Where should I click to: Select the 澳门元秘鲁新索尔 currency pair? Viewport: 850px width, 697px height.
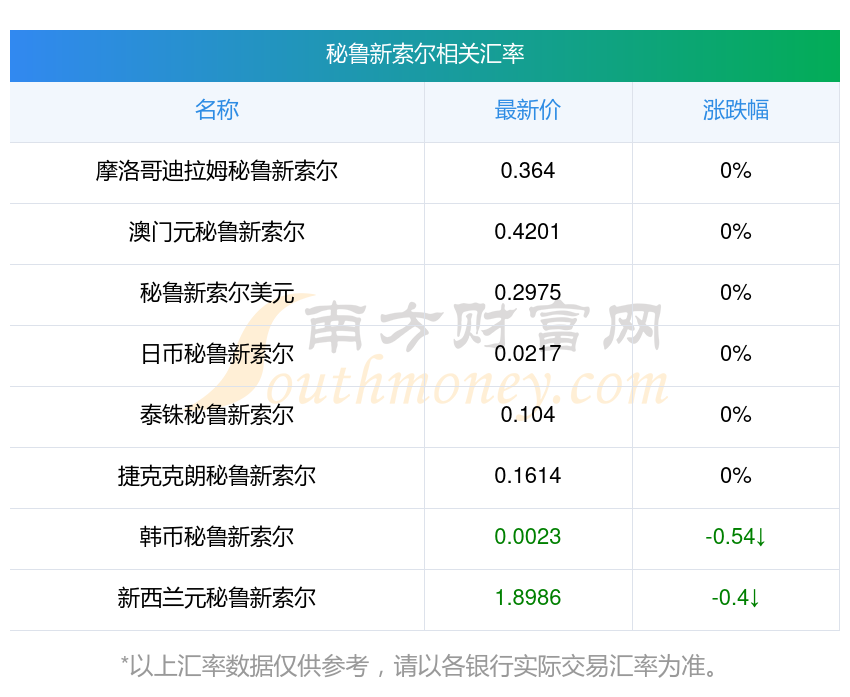coord(217,232)
